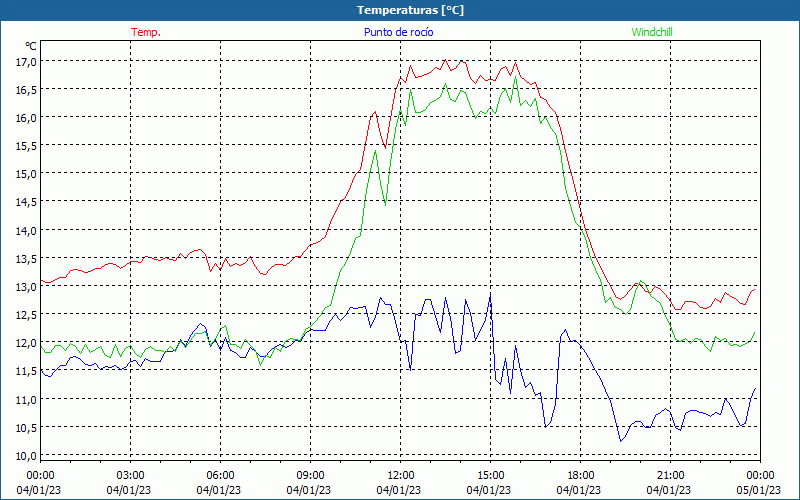
Task: Click the "12,5" y-axis value
Action: [27, 315]
